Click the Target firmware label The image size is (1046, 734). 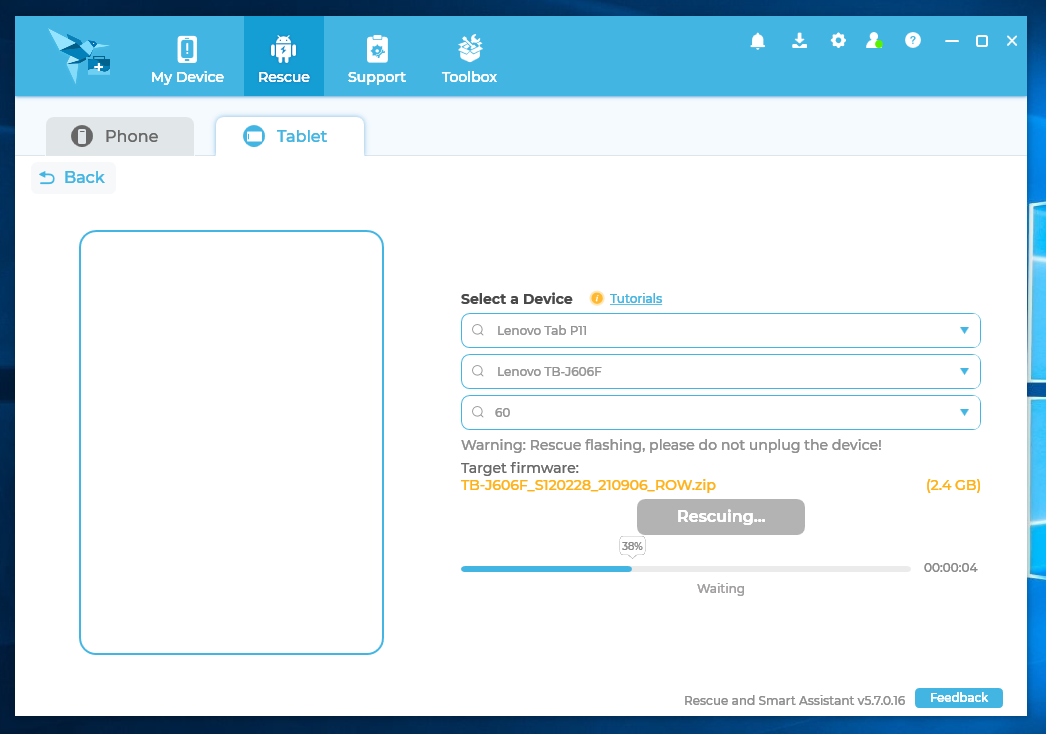point(520,468)
